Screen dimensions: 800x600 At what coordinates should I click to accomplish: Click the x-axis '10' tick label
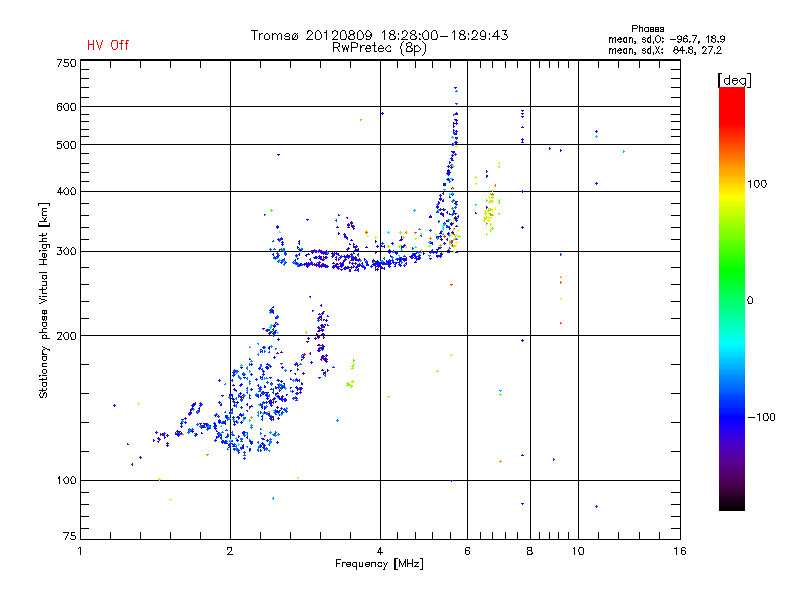(x=578, y=551)
